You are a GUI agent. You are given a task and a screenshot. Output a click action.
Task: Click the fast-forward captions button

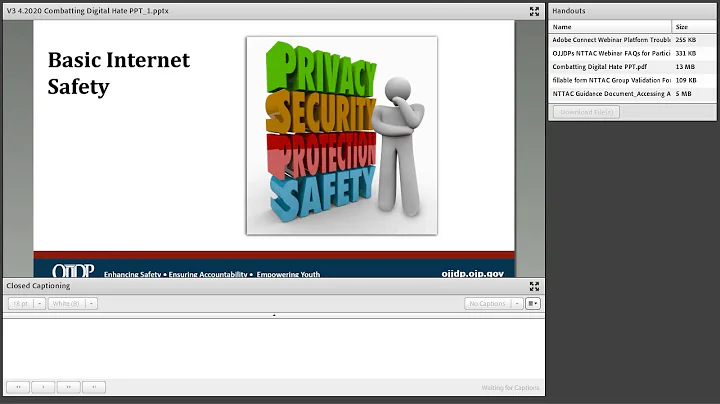[x=68, y=387]
